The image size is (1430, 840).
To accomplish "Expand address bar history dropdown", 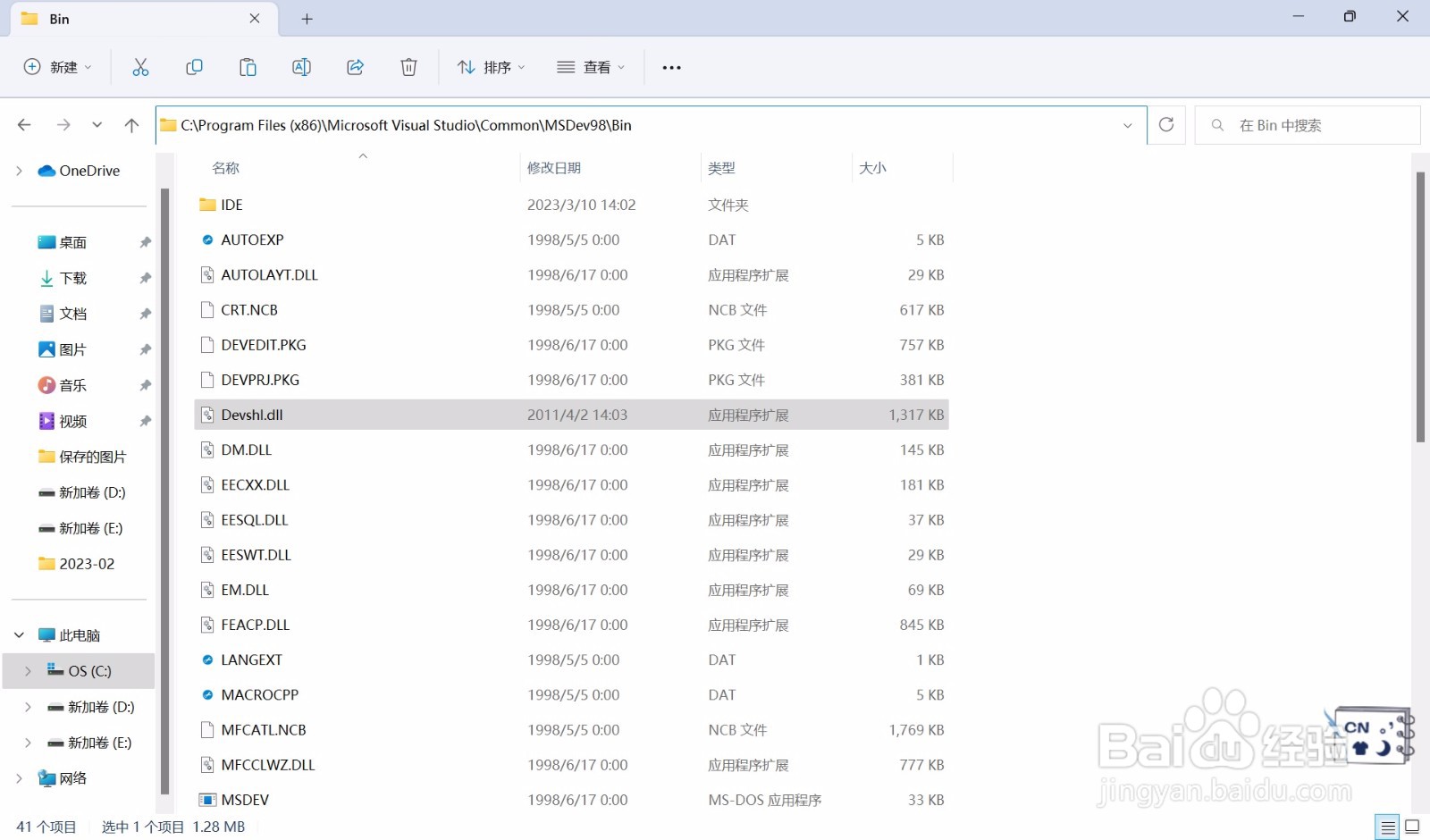I will (x=1127, y=125).
